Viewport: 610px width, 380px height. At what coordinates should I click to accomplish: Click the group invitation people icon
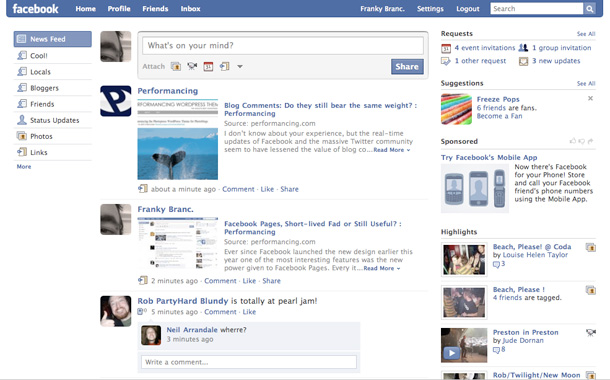coord(524,47)
